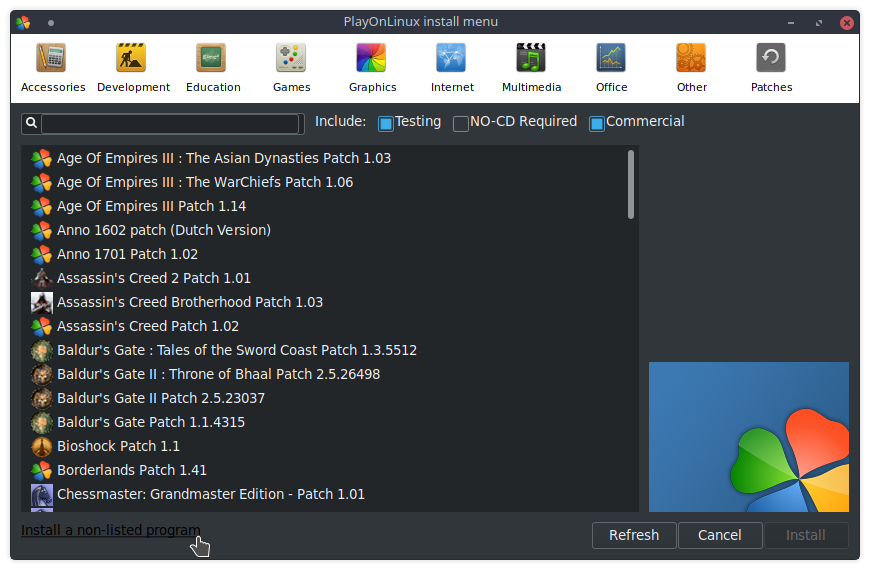
Task: Select 'Assassin's Creed Brotherhood Patch 1.03' text
Action: (190, 302)
